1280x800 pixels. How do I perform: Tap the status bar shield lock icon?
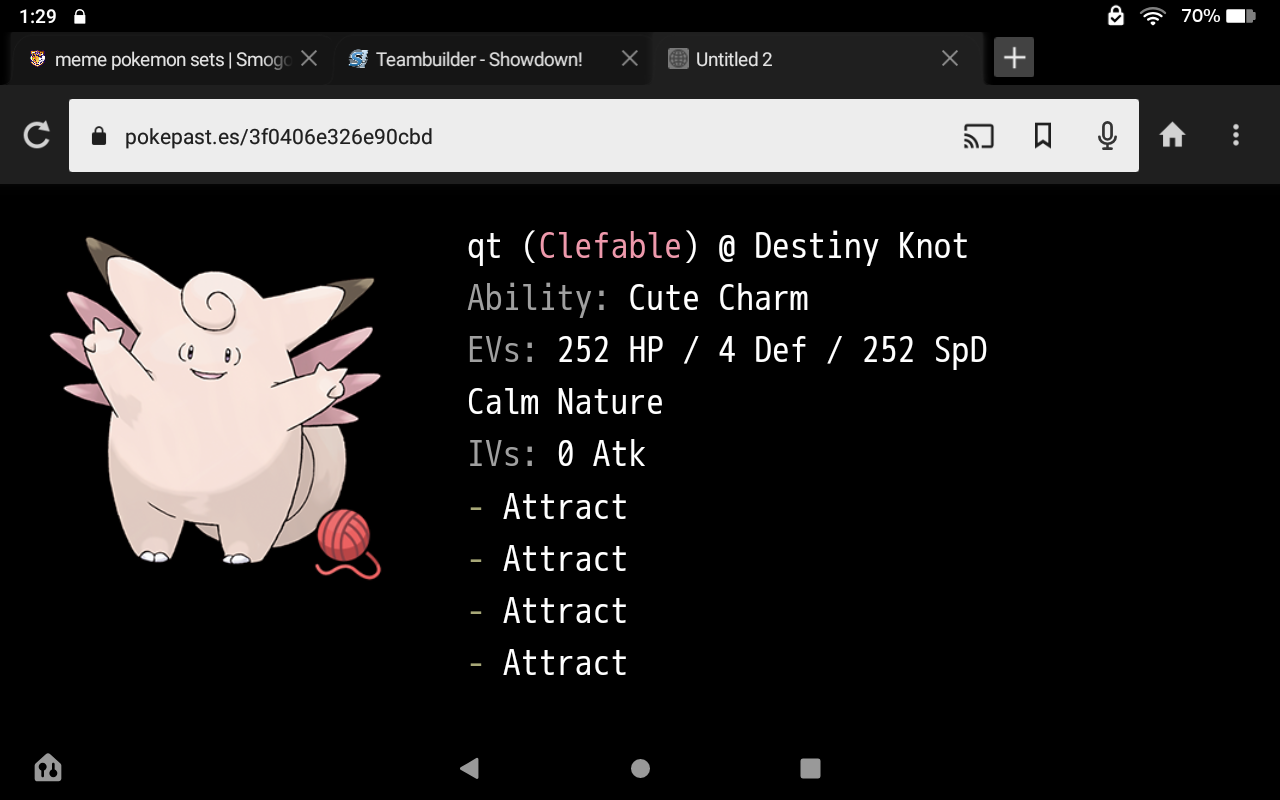tap(1116, 16)
